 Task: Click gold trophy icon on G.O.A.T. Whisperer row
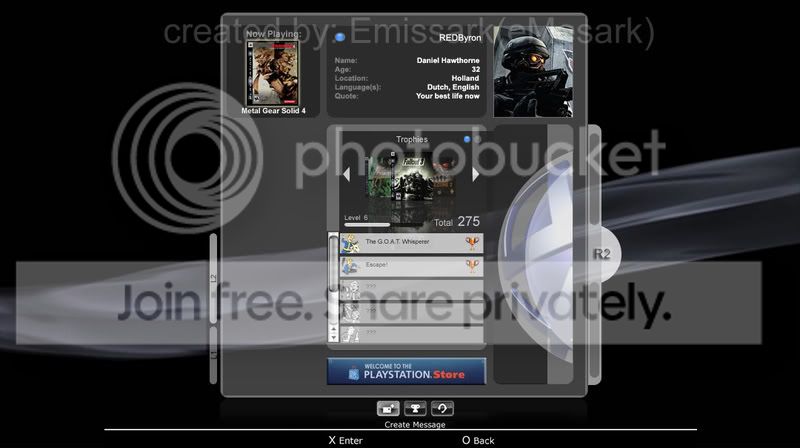tap(472, 243)
